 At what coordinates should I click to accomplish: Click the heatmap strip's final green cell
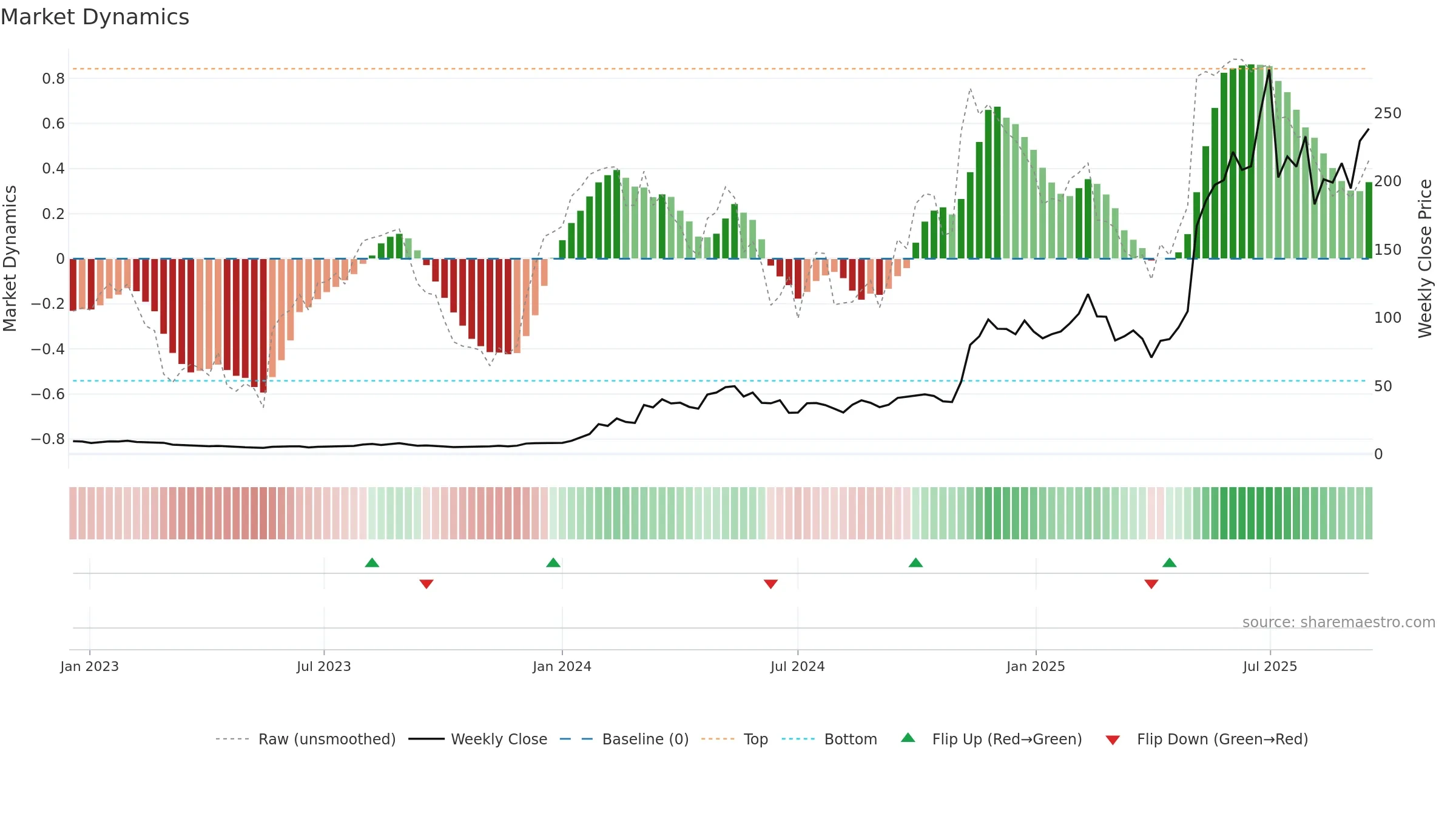click(x=1369, y=513)
